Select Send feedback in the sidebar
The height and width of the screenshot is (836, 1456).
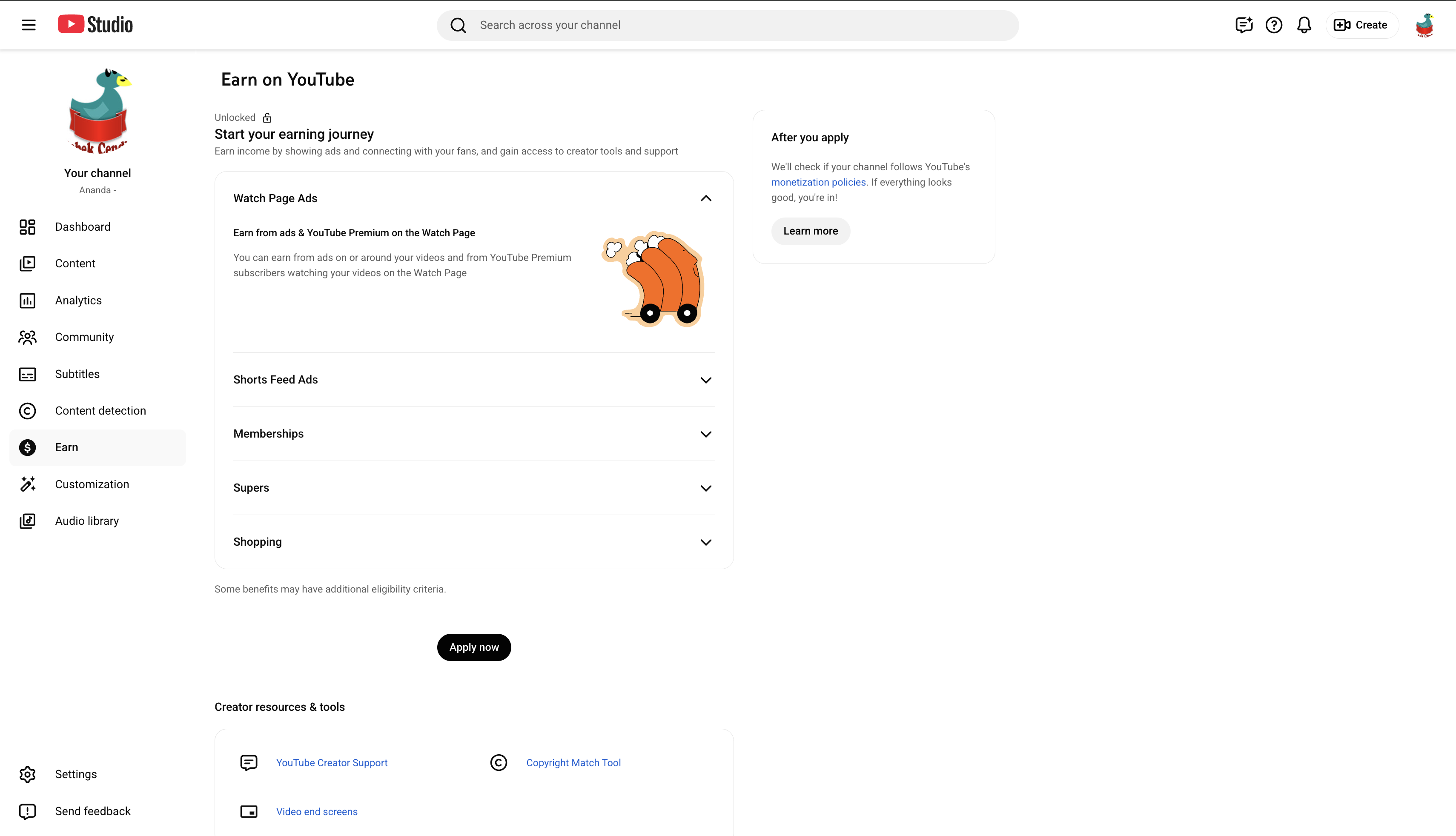tap(97, 811)
